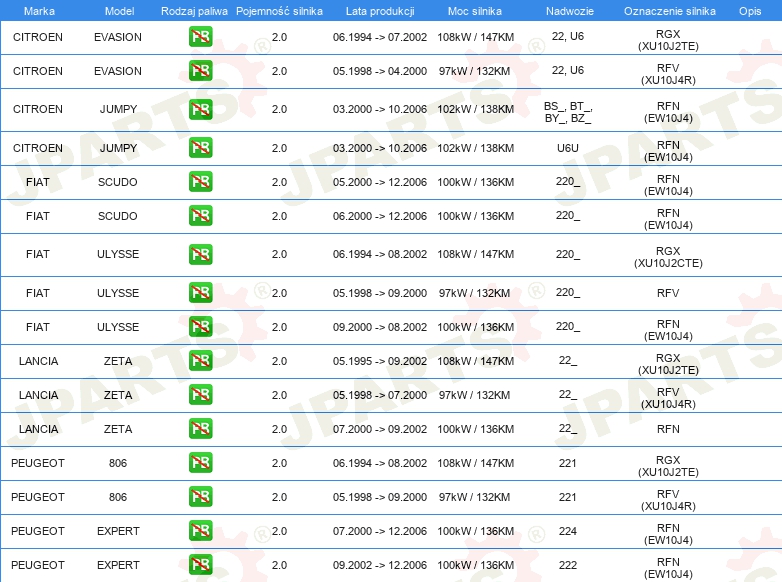Click RFV (XU10J4R) in Citroen Evasion row

pos(668,74)
